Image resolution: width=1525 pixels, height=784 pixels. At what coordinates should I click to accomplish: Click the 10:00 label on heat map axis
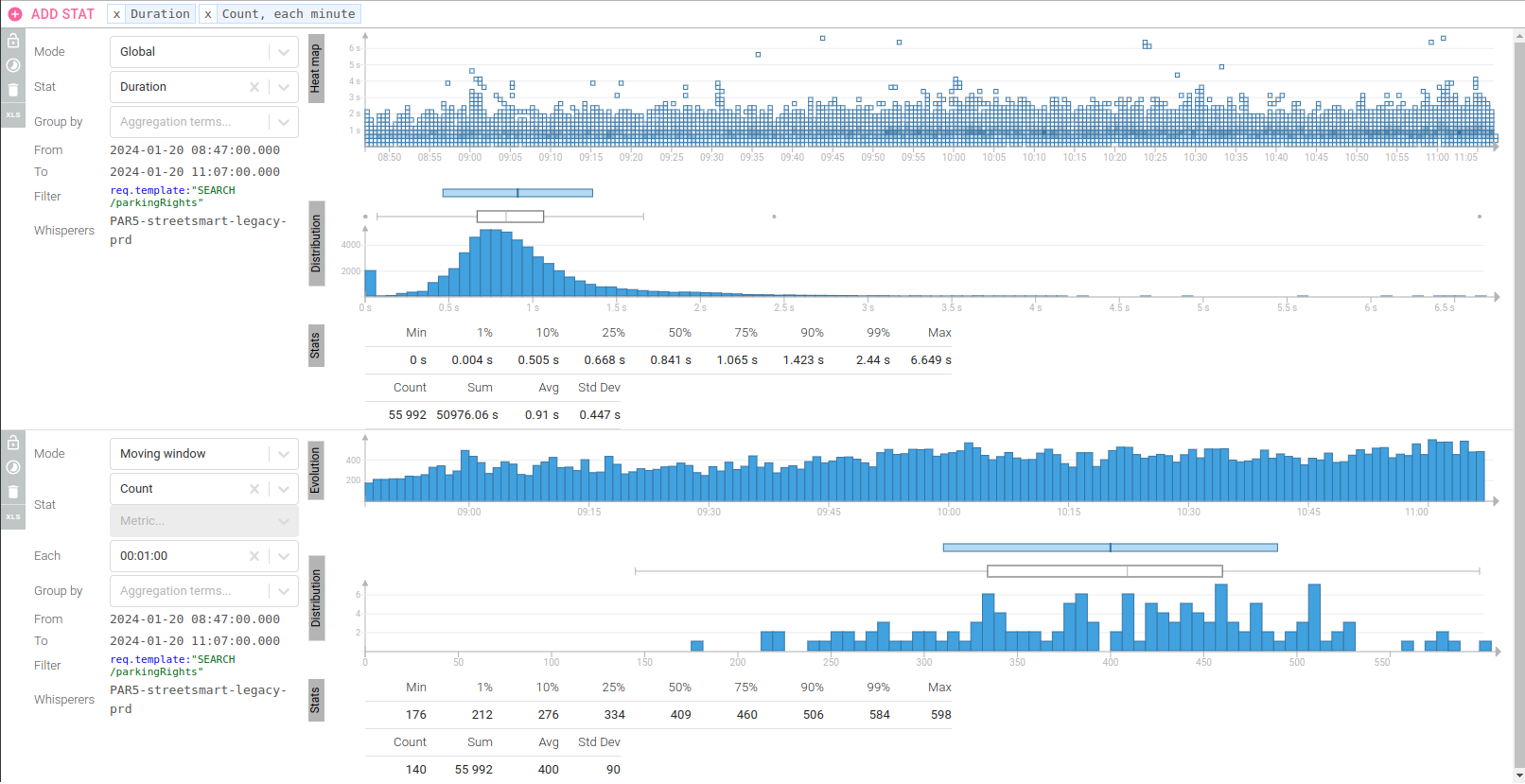tap(954, 158)
